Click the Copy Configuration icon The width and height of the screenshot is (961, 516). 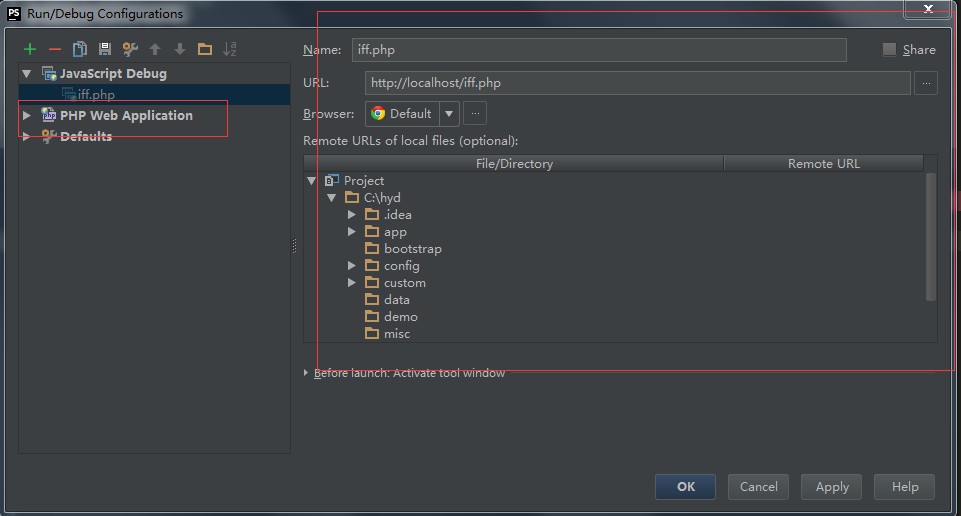pyautogui.click(x=80, y=49)
